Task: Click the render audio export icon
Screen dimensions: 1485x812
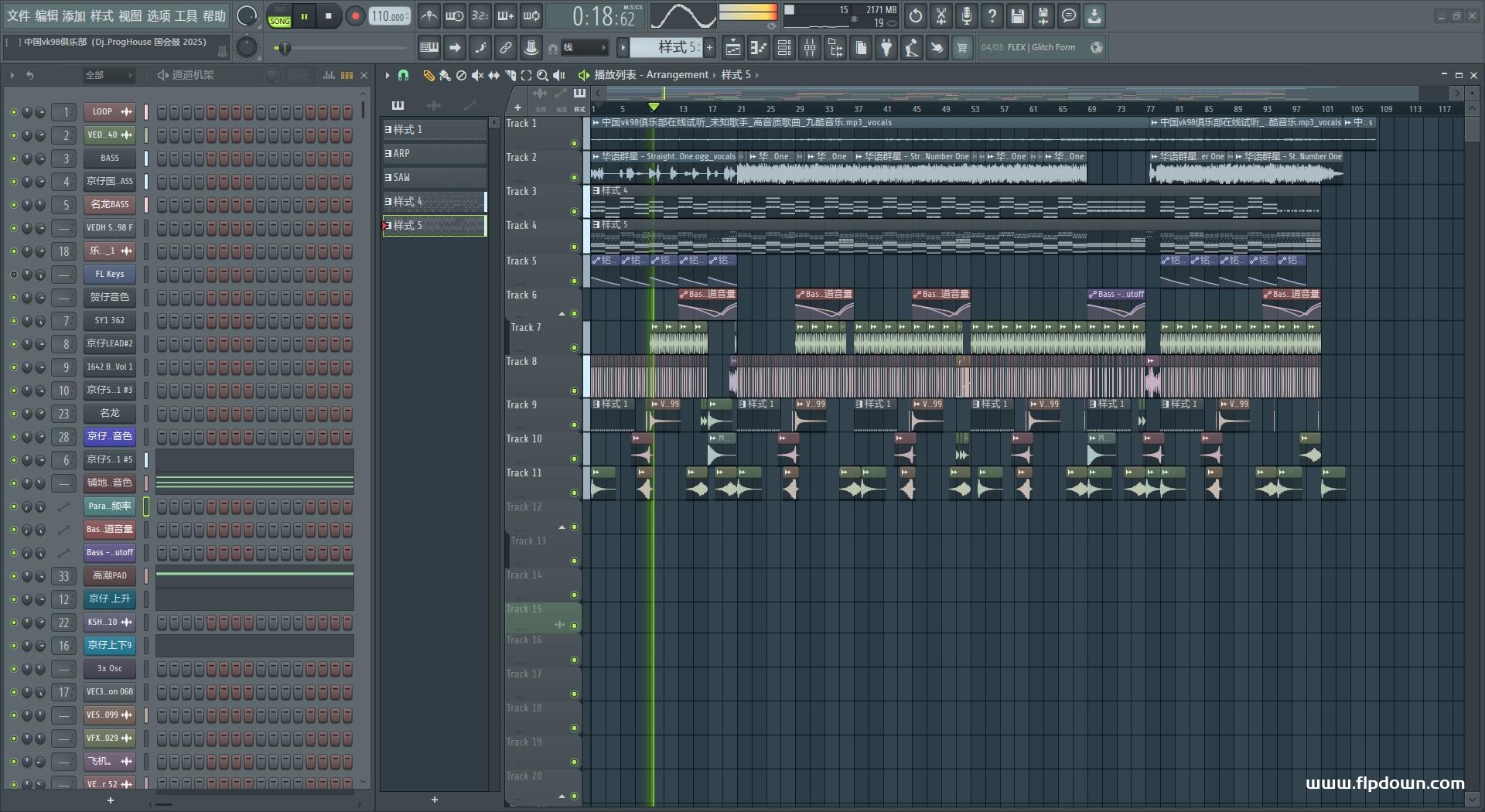Action: tap(1043, 15)
